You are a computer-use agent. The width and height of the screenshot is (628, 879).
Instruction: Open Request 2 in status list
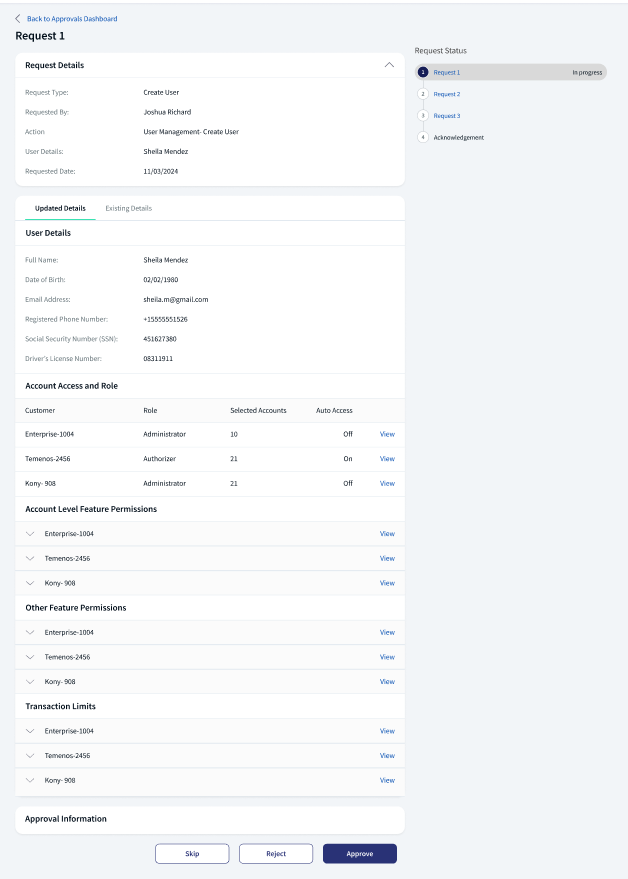point(446,94)
